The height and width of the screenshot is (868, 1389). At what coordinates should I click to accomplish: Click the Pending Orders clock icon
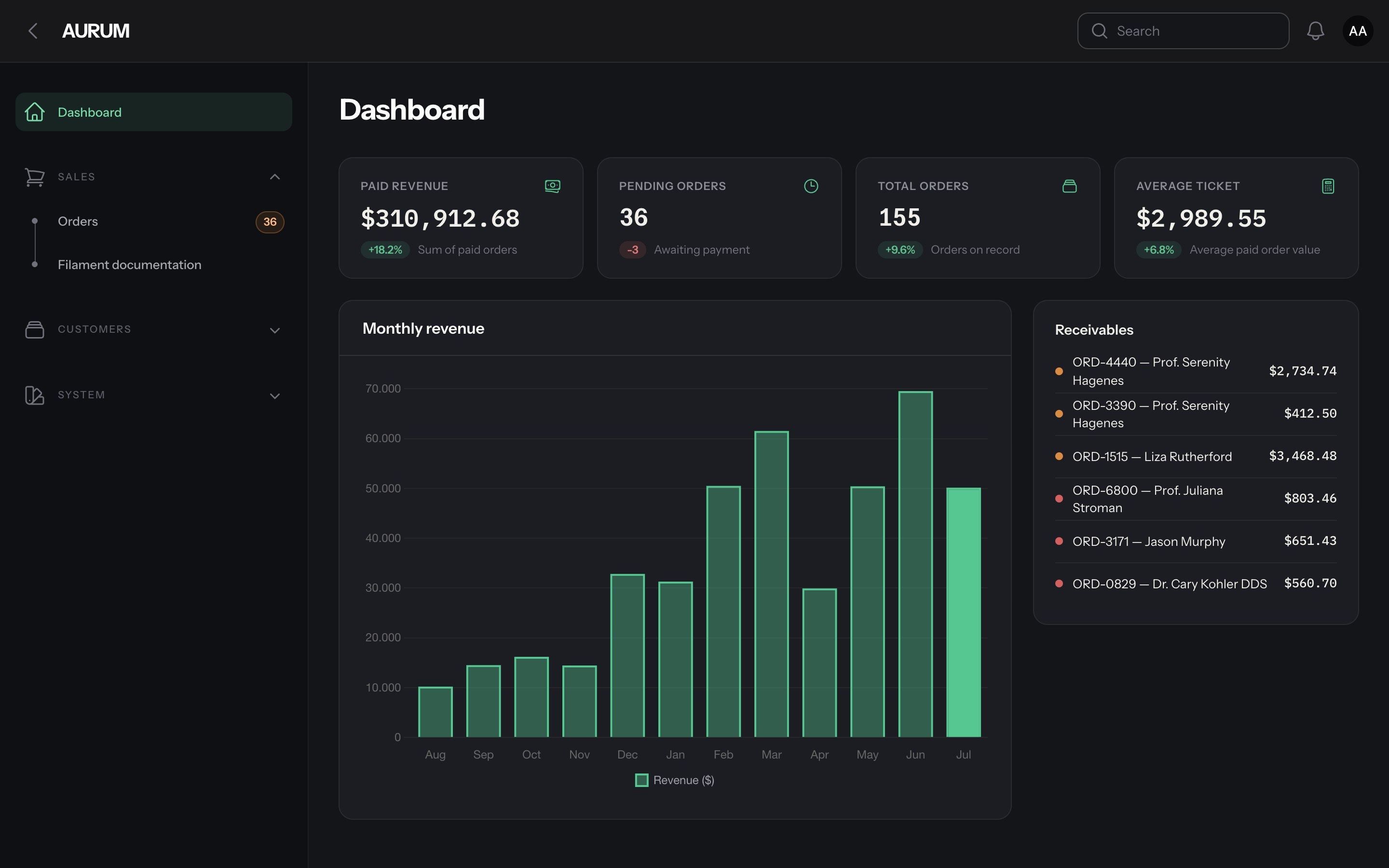[811, 186]
